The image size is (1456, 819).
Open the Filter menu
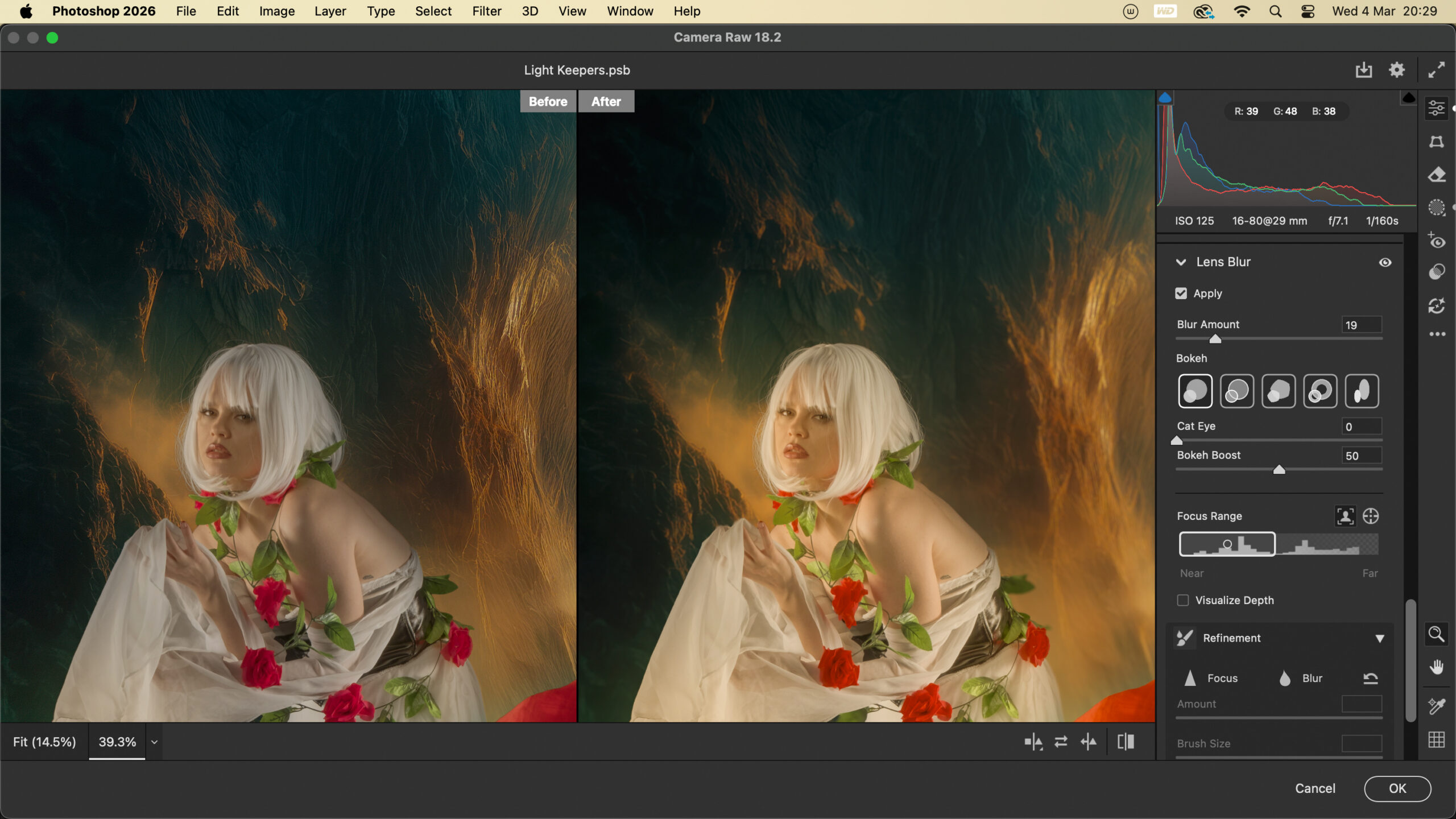[x=486, y=11]
